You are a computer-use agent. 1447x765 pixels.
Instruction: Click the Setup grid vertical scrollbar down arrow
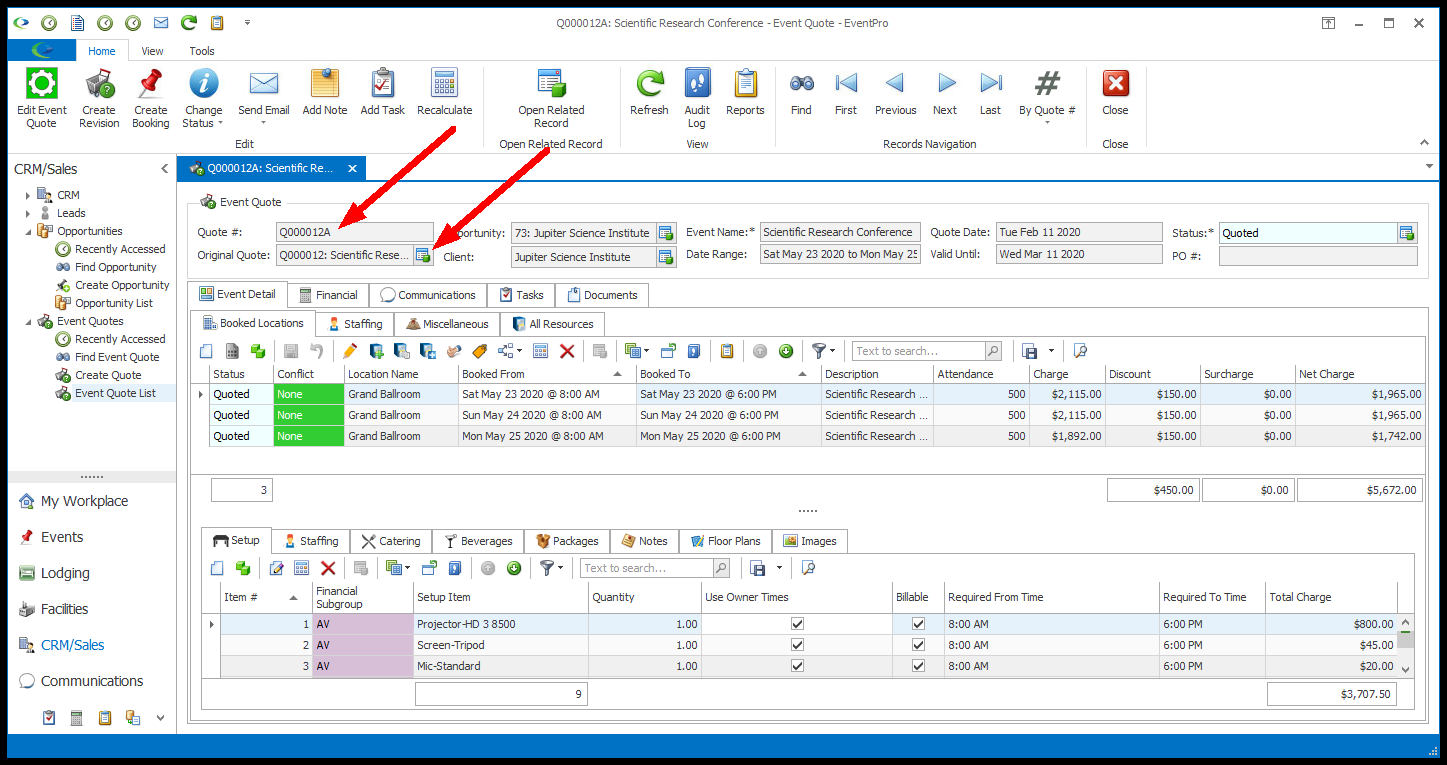click(1406, 669)
